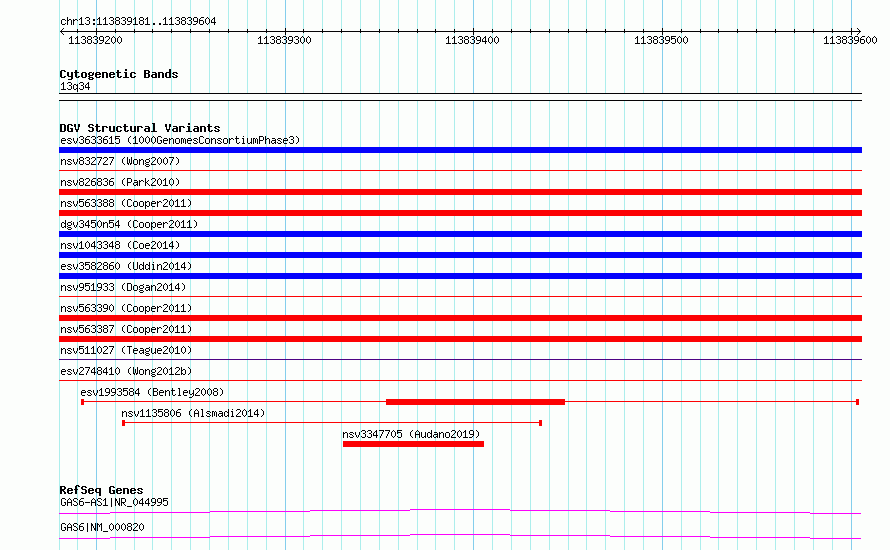Click ruler position 113839500

click(x=661, y=40)
